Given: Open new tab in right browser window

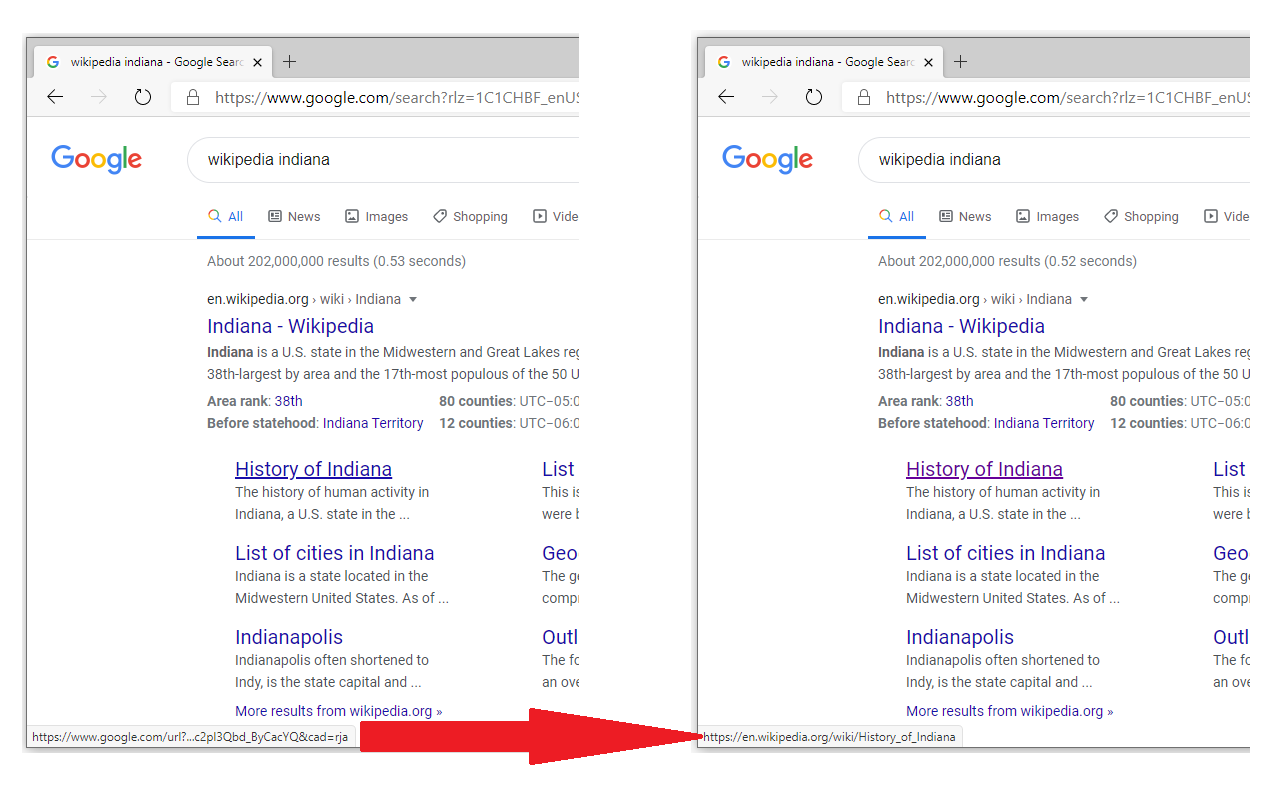Looking at the screenshot, I should (960, 62).
